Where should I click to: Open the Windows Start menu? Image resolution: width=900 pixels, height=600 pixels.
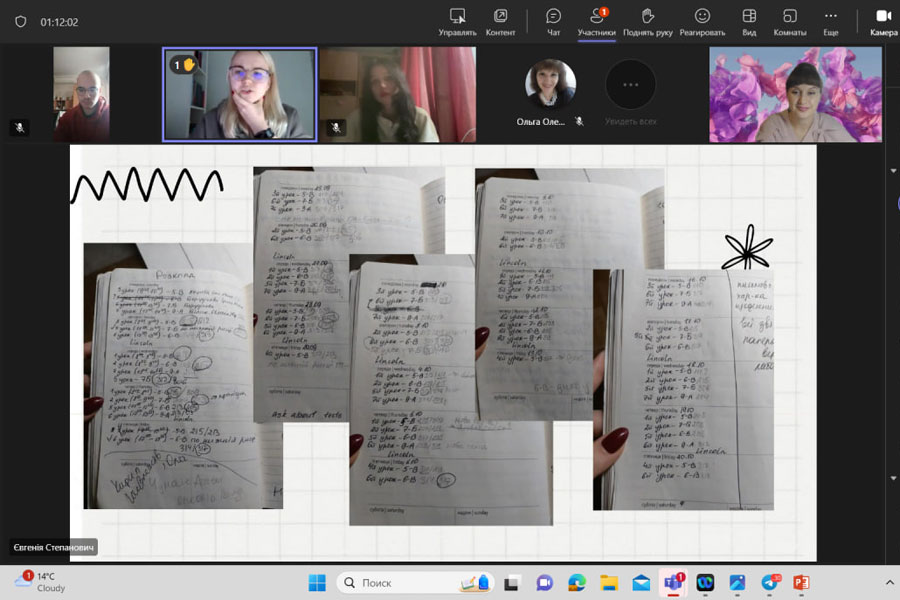pos(317,582)
